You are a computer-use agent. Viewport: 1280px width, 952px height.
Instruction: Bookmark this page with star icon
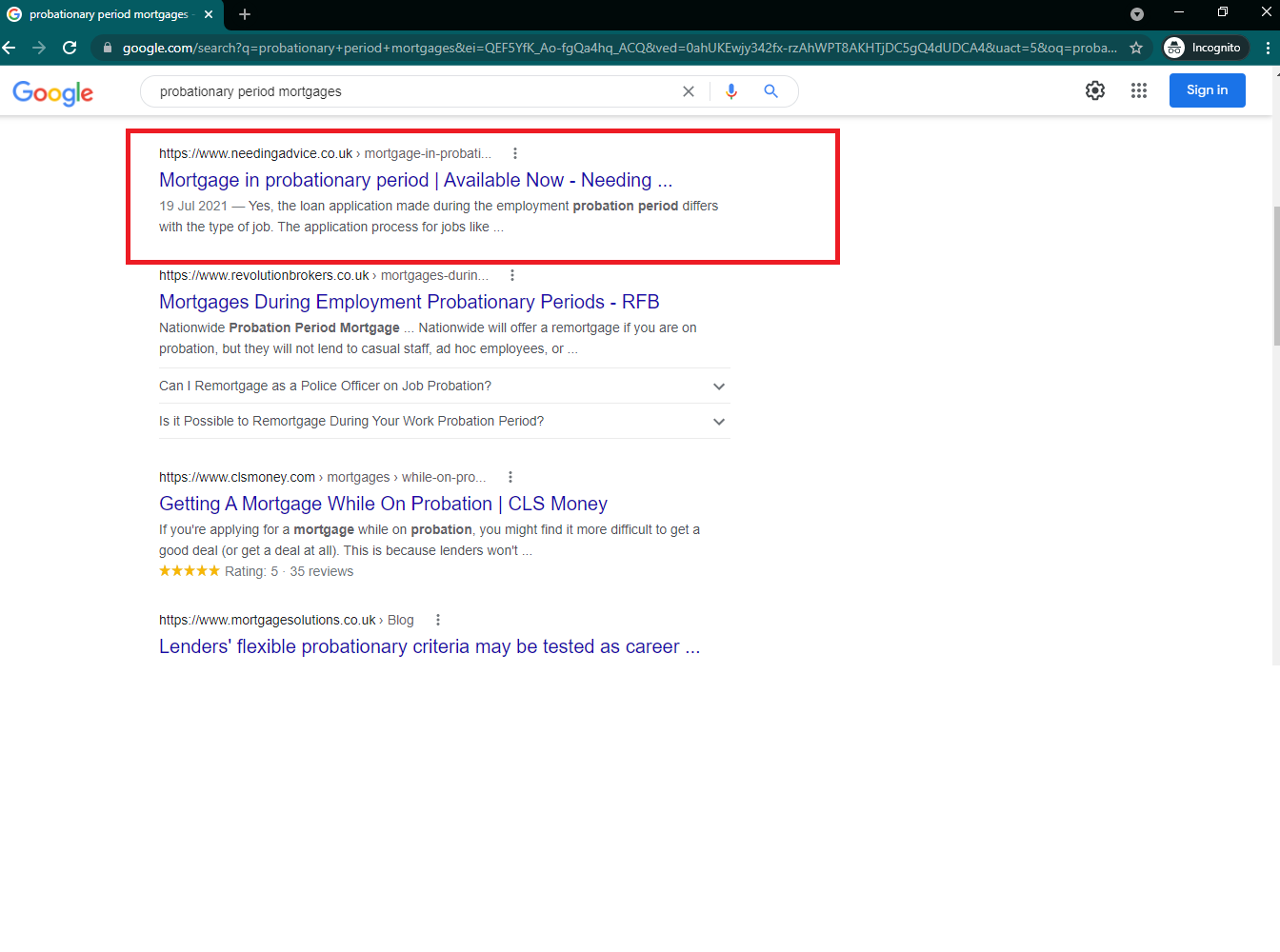click(x=1136, y=48)
